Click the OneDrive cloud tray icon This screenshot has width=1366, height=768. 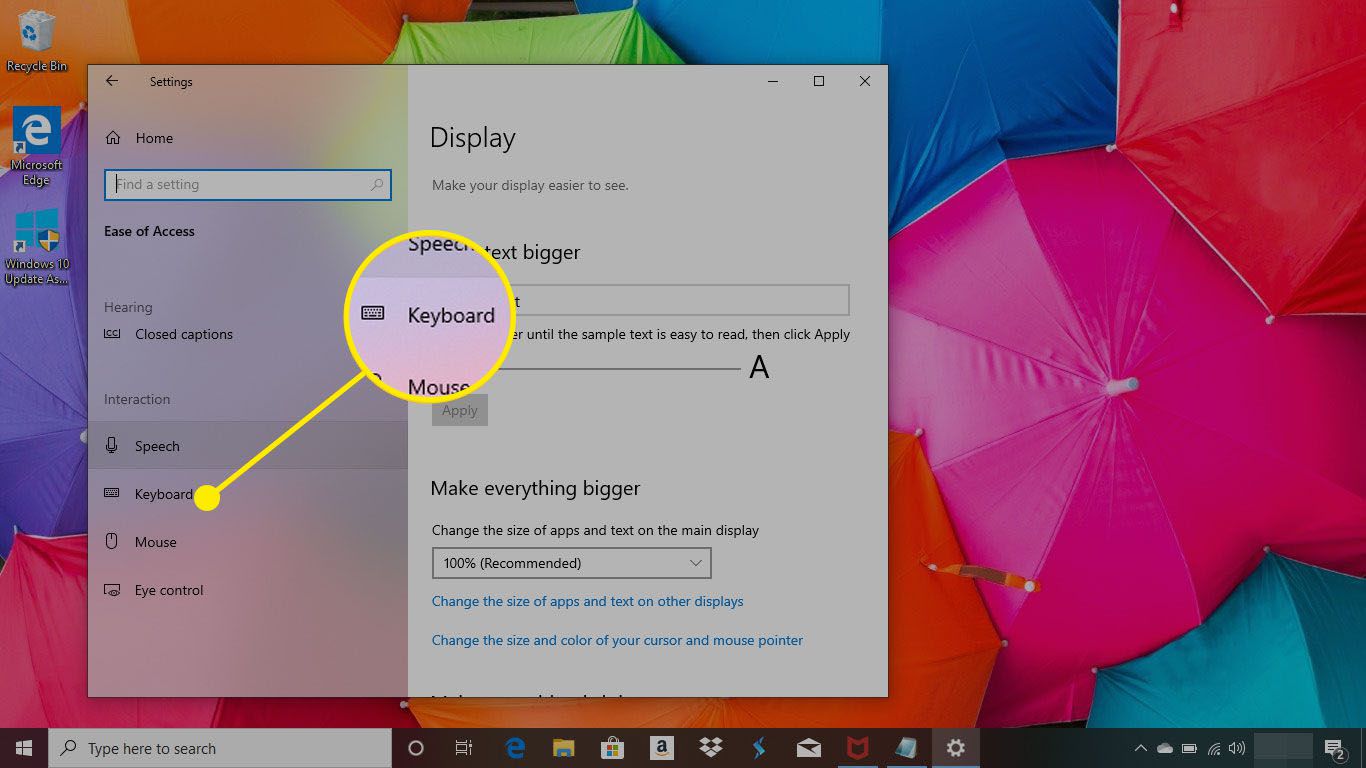(1165, 748)
